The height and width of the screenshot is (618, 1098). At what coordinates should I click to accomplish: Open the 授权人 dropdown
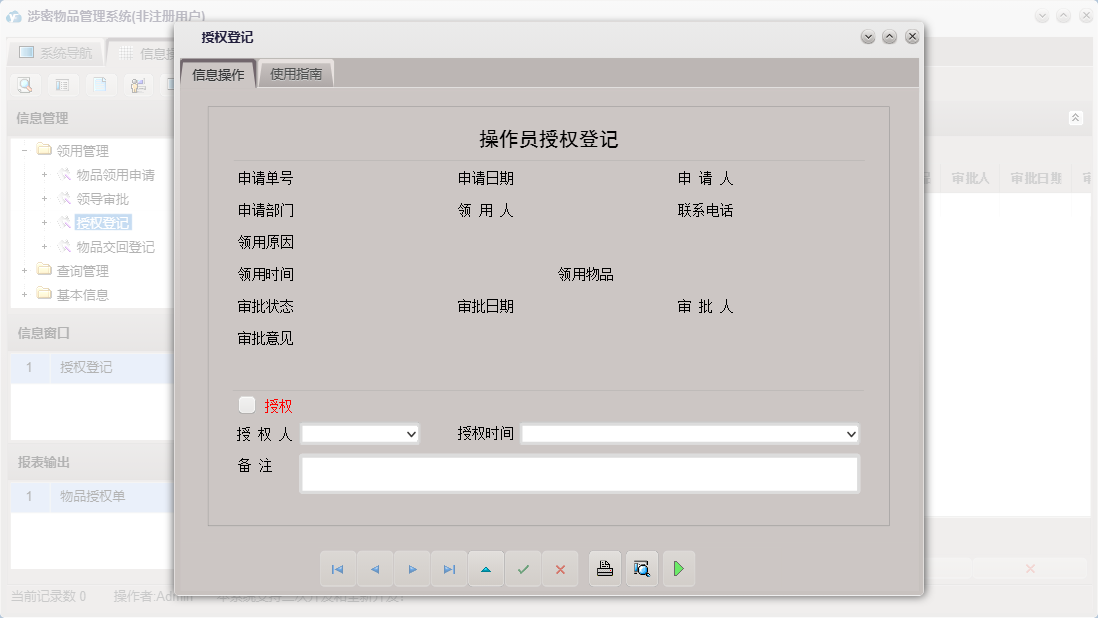(x=410, y=434)
